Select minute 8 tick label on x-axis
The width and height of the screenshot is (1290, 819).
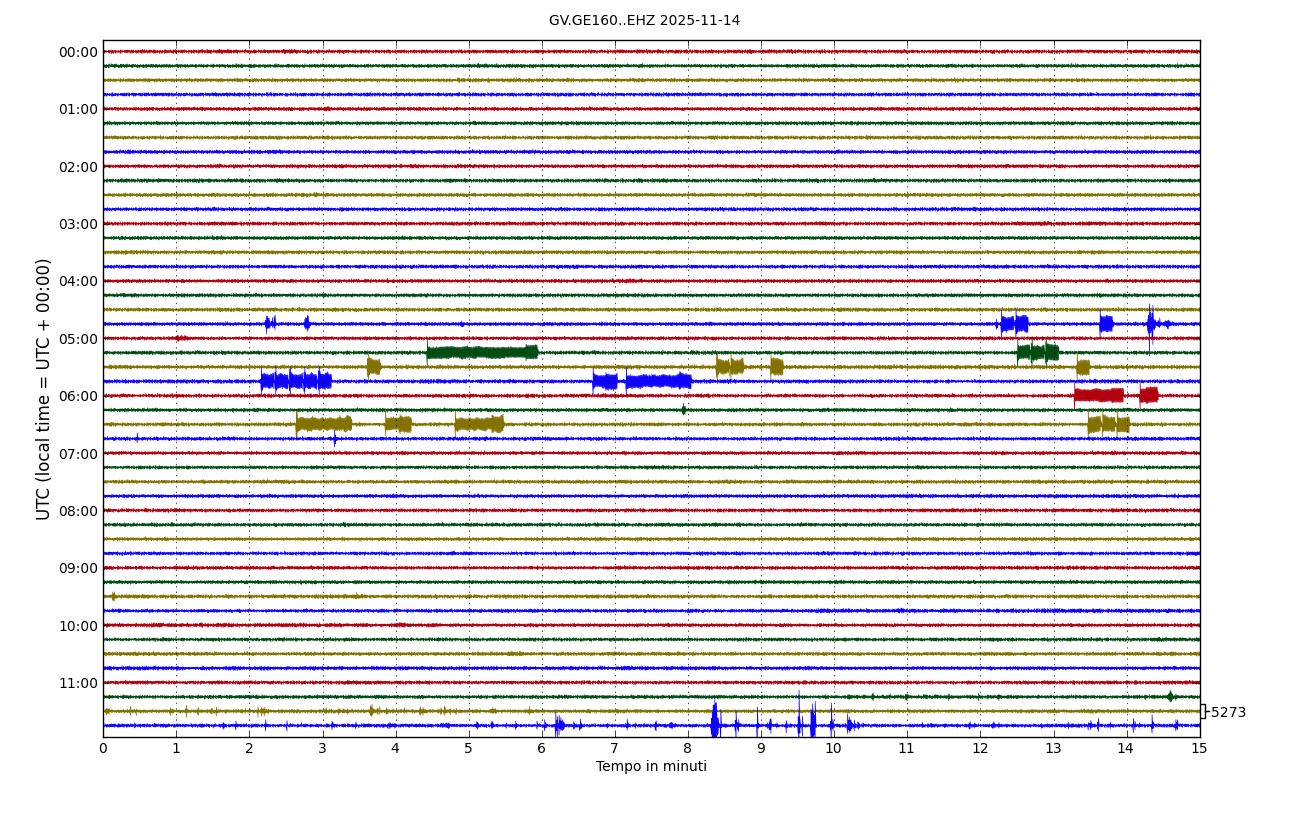pyautogui.click(x=688, y=749)
